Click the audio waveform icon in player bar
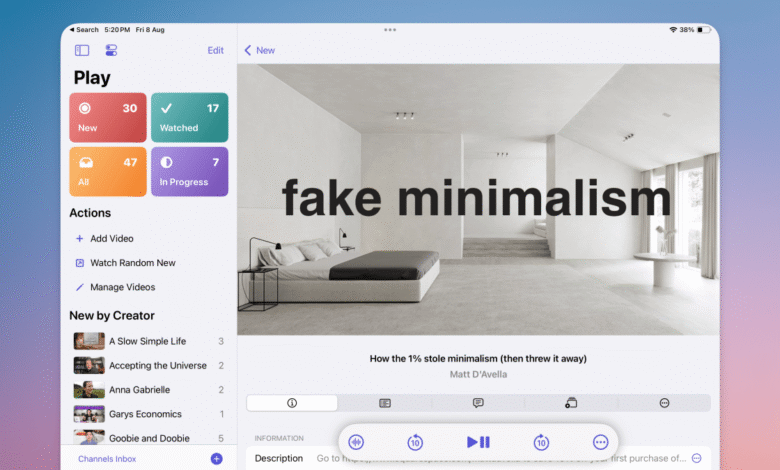This screenshot has width=780, height=470. pyautogui.click(x=356, y=442)
